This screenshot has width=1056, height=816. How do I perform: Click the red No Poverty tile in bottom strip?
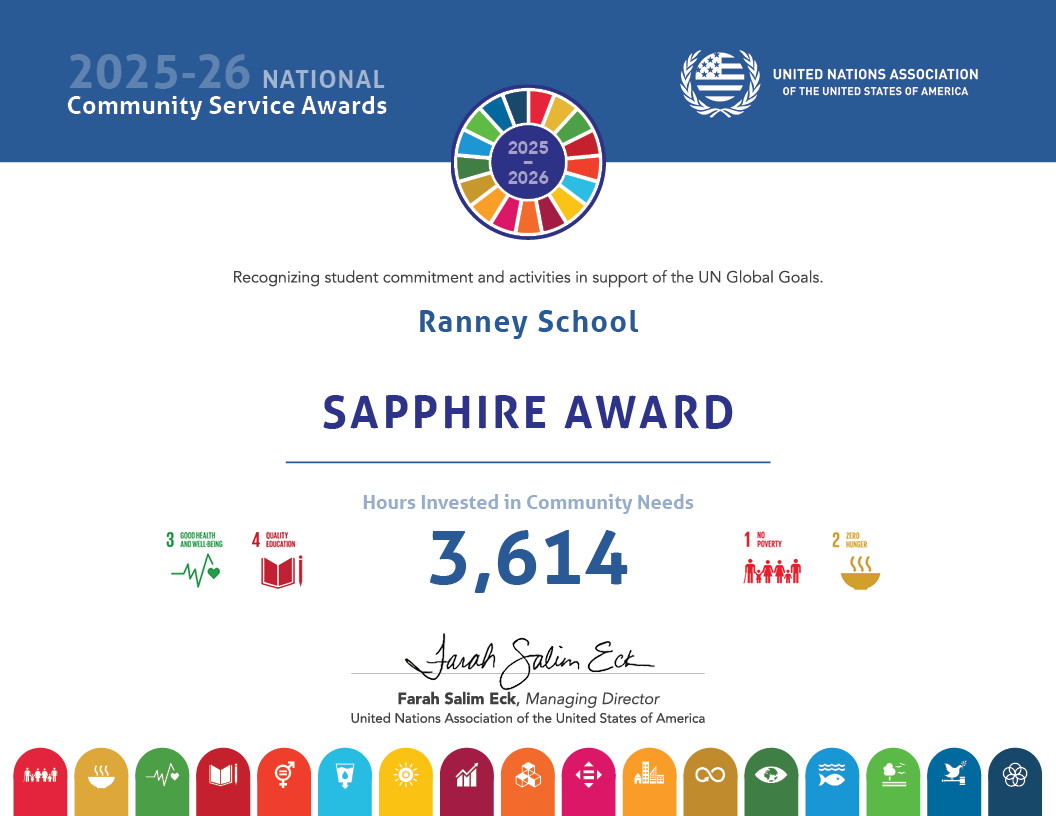pyautogui.click(x=40, y=782)
